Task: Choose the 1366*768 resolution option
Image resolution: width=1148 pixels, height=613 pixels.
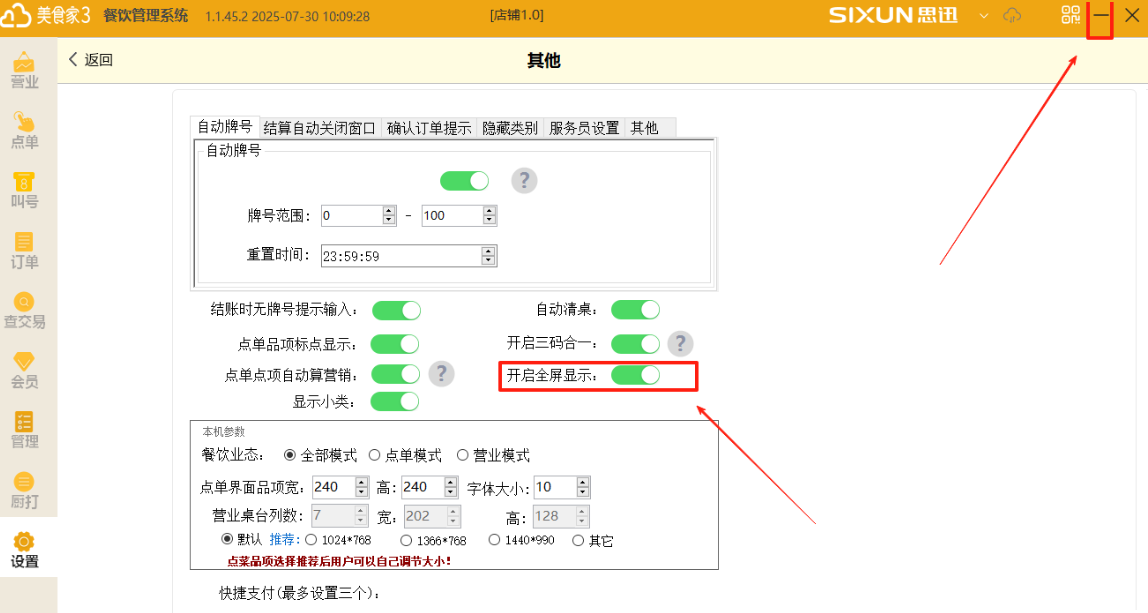Action: click(405, 538)
